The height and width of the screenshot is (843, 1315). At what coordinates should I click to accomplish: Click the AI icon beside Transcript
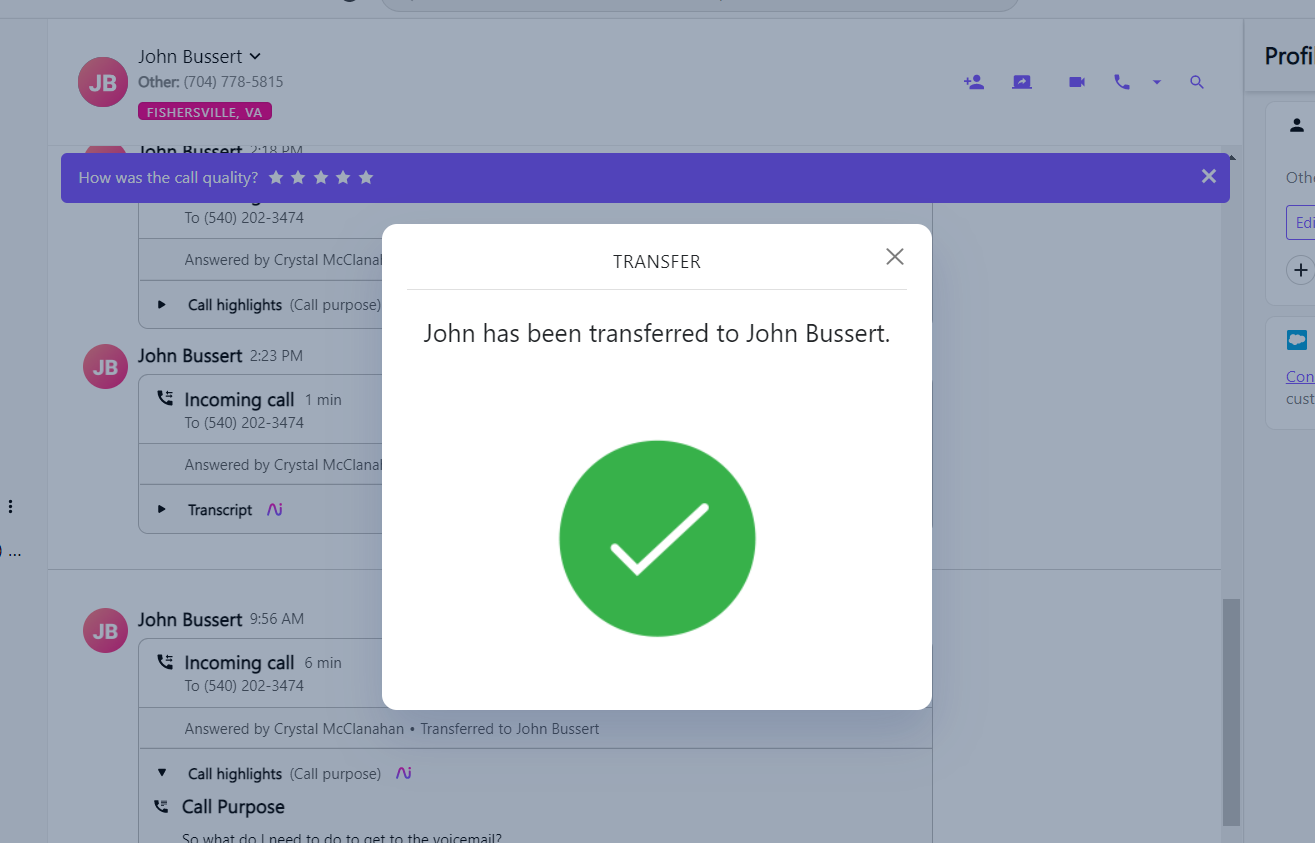275,509
